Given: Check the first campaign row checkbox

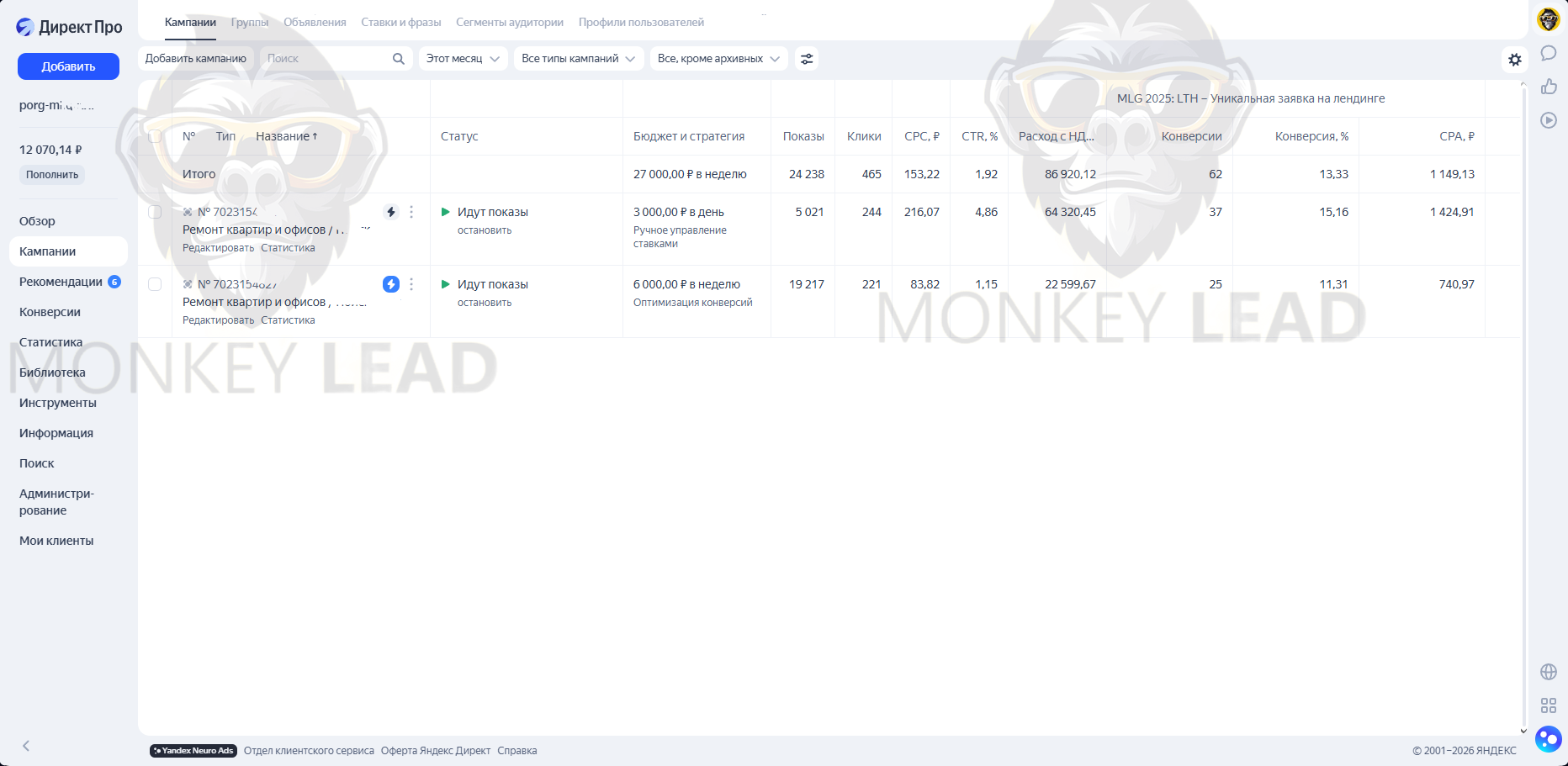Looking at the screenshot, I should [x=155, y=212].
